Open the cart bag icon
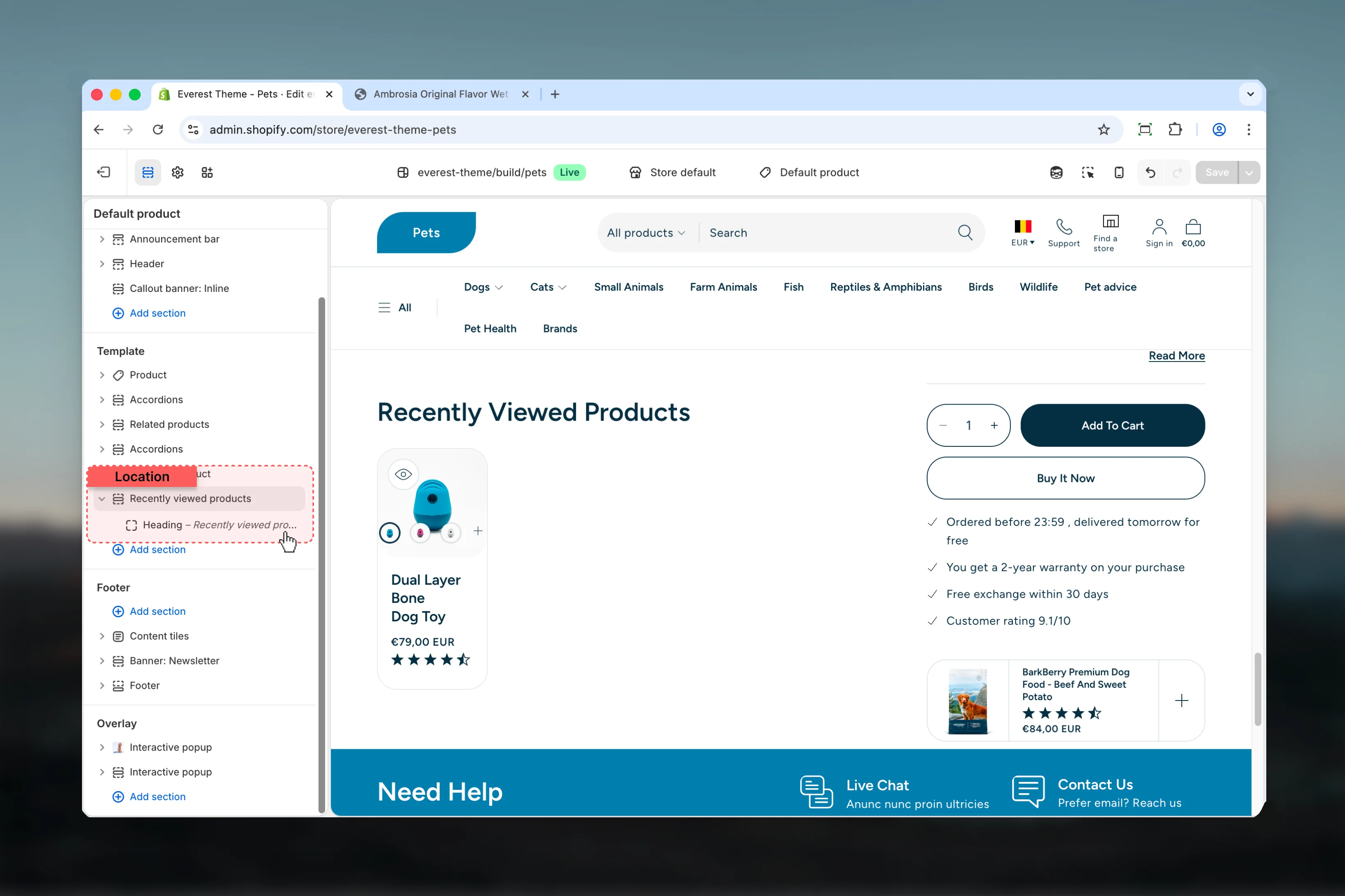Viewport: 1345px width, 896px height. point(1194,227)
